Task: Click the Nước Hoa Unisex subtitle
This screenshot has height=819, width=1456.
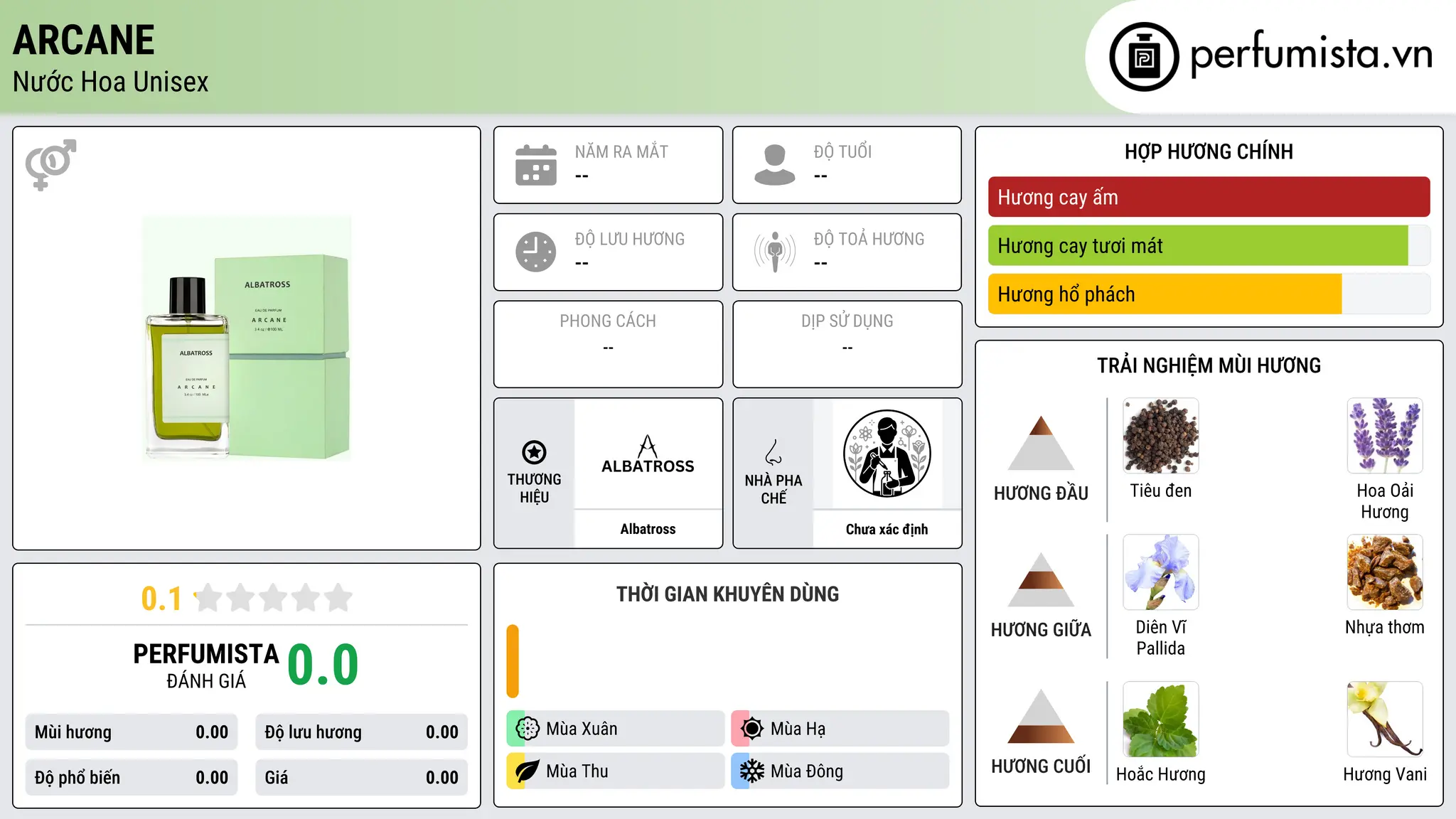Action: [111, 82]
